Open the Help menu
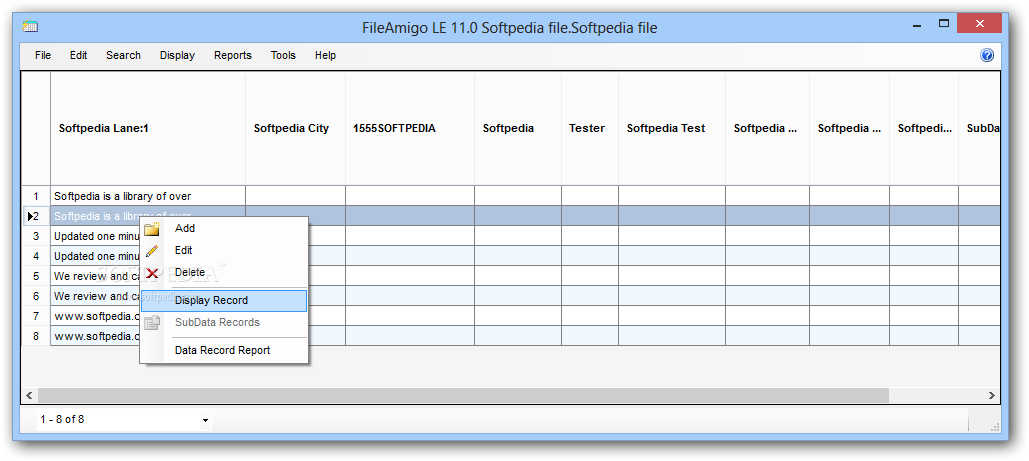Image resolution: width=1029 pixels, height=461 pixels. [325, 55]
